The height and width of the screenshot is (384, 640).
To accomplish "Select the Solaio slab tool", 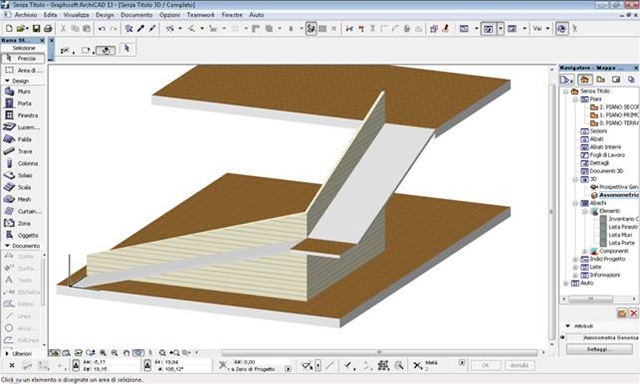I will (23, 175).
